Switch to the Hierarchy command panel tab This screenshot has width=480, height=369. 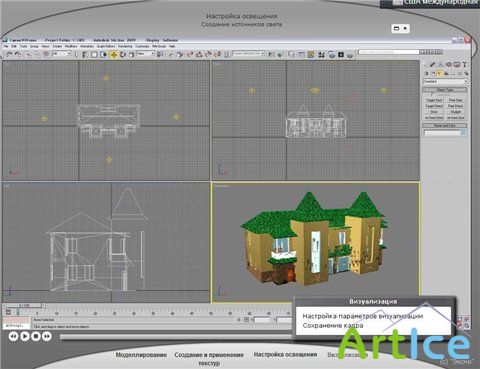pos(441,64)
